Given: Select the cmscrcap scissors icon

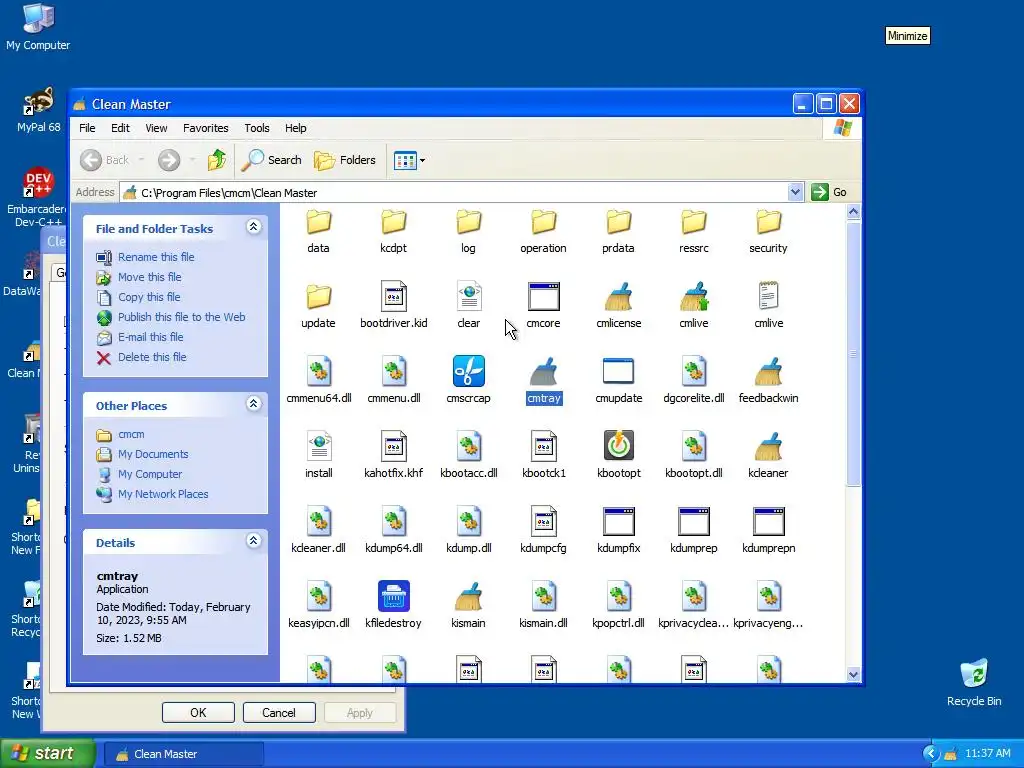Looking at the screenshot, I should (x=468, y=372).
